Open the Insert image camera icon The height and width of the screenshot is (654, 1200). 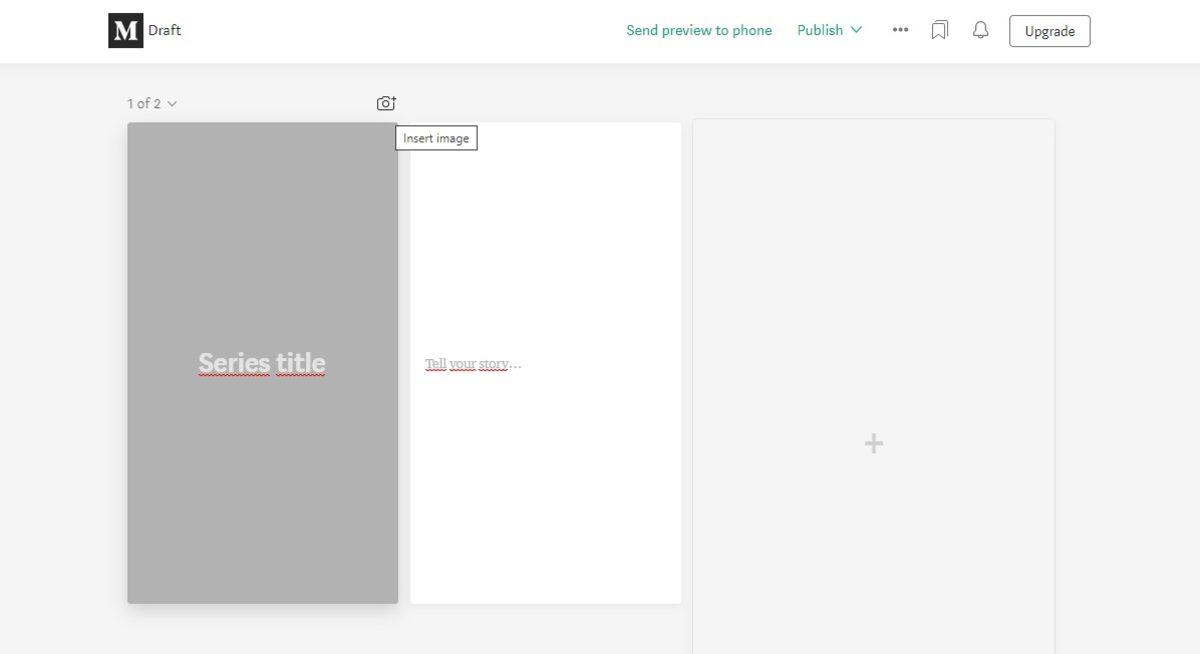(x=385, y=101)
